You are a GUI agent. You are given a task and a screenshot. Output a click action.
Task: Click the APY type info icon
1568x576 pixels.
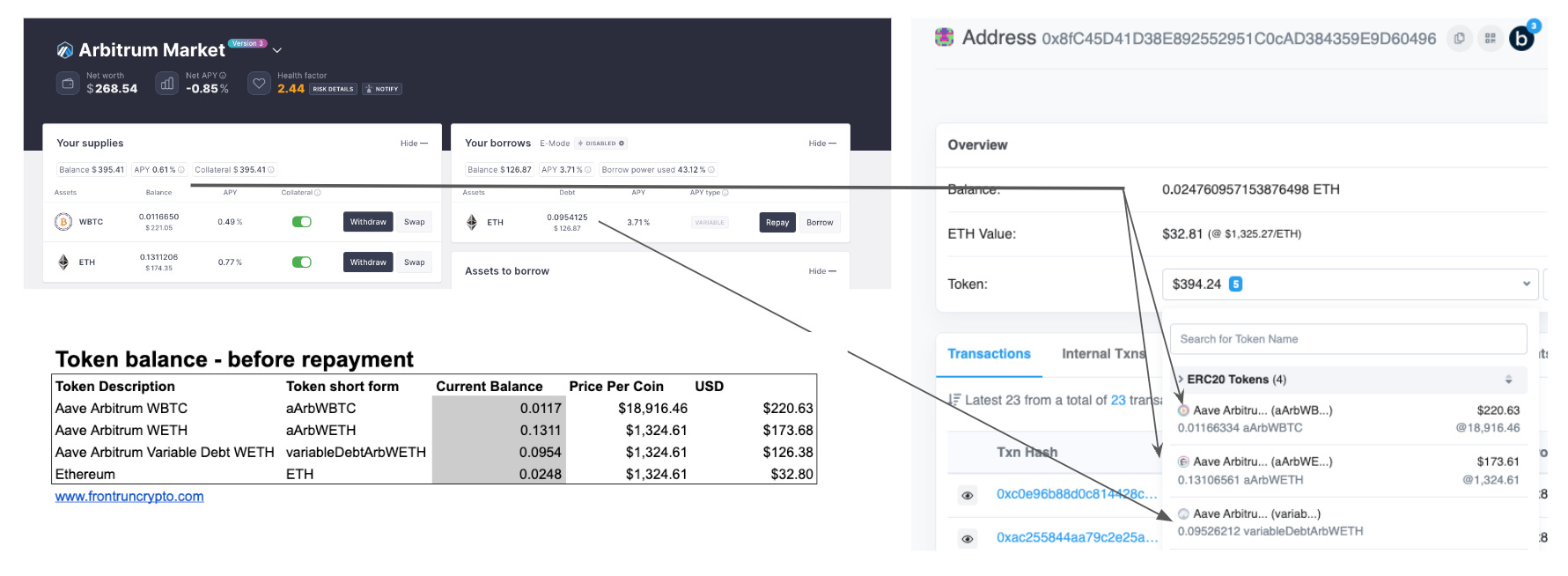tap(725, 193)
